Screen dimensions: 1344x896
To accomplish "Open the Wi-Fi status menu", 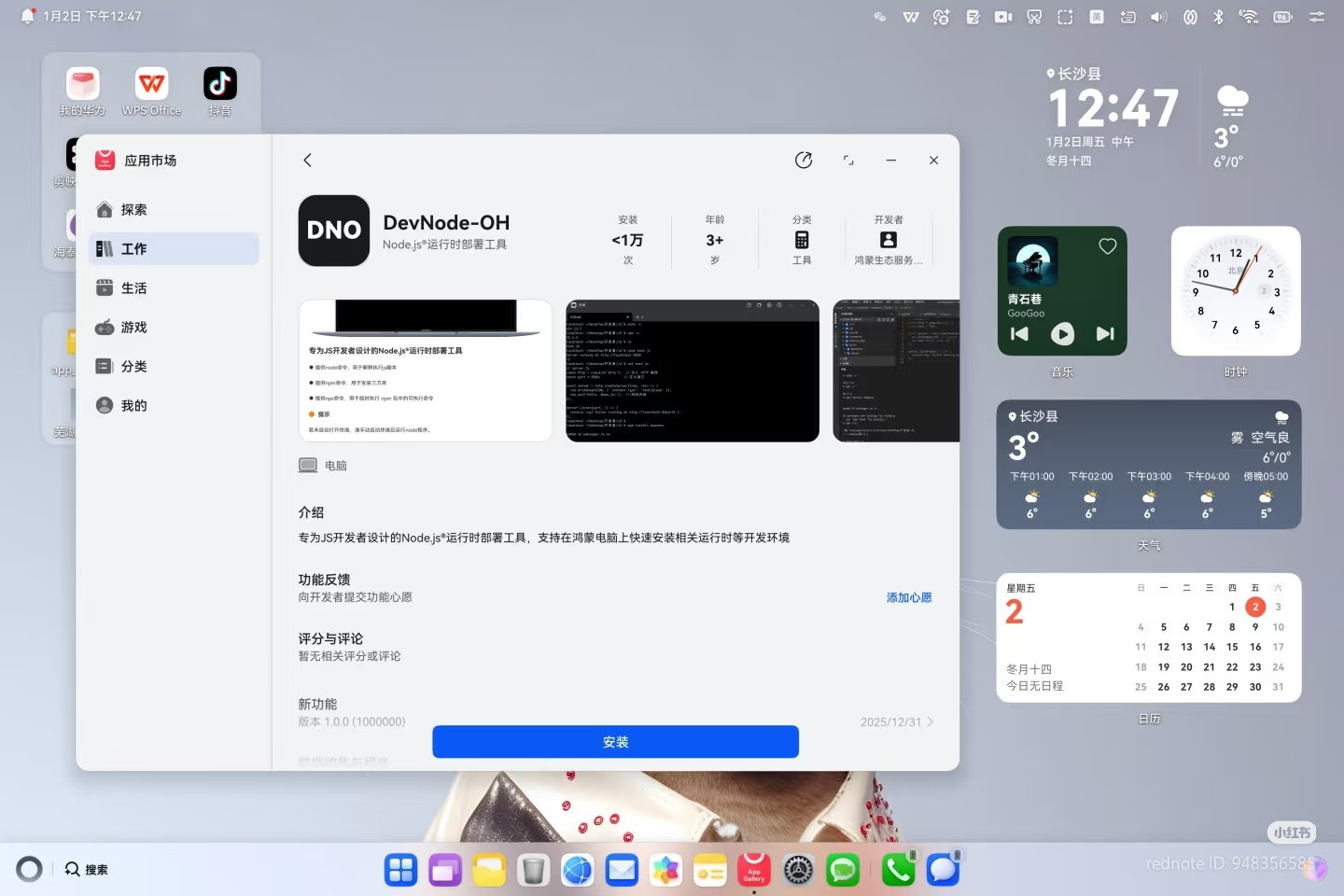I will tap(1249, 17).
